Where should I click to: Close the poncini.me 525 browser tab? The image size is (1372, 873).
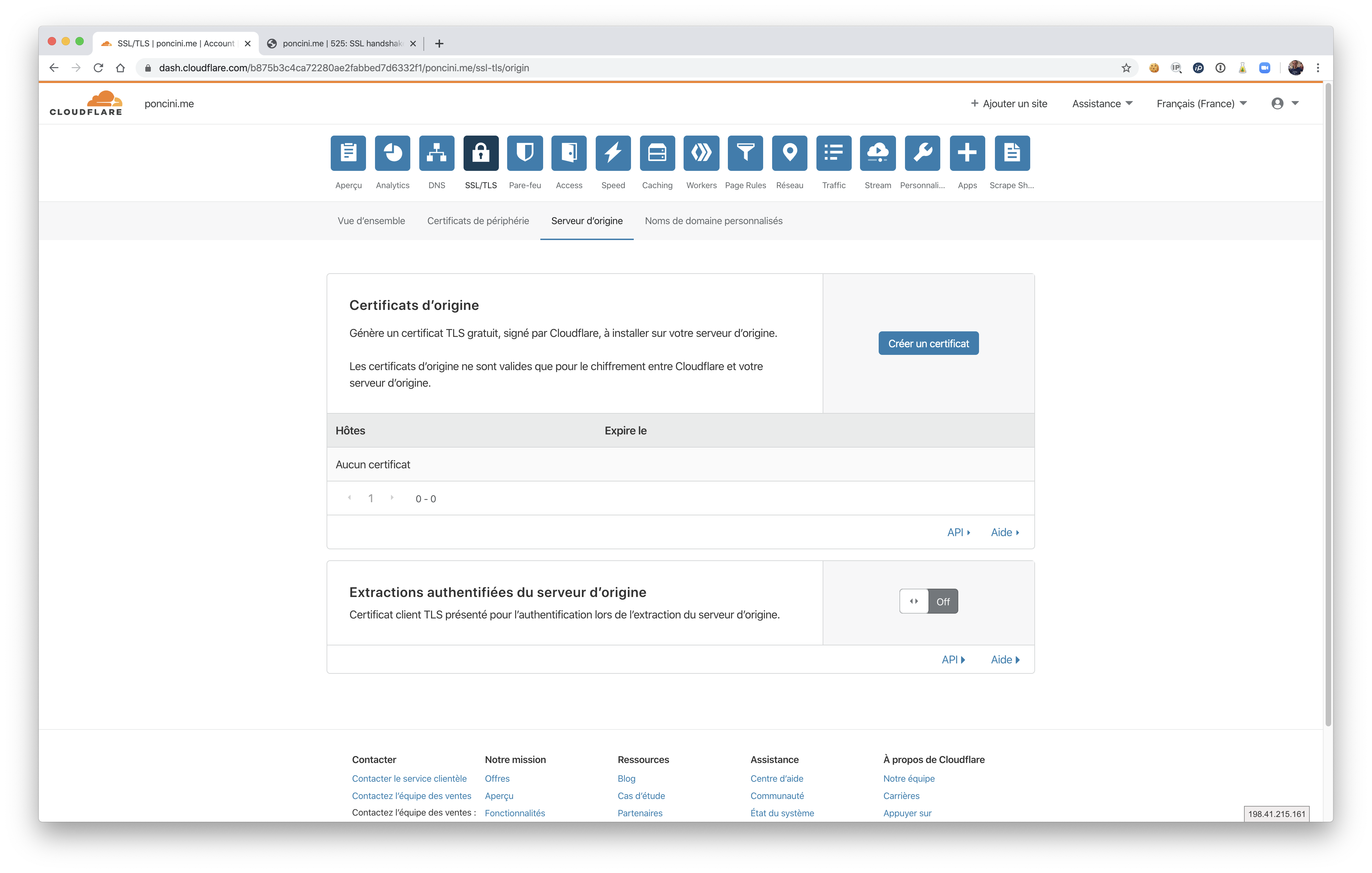click(412, 43)
